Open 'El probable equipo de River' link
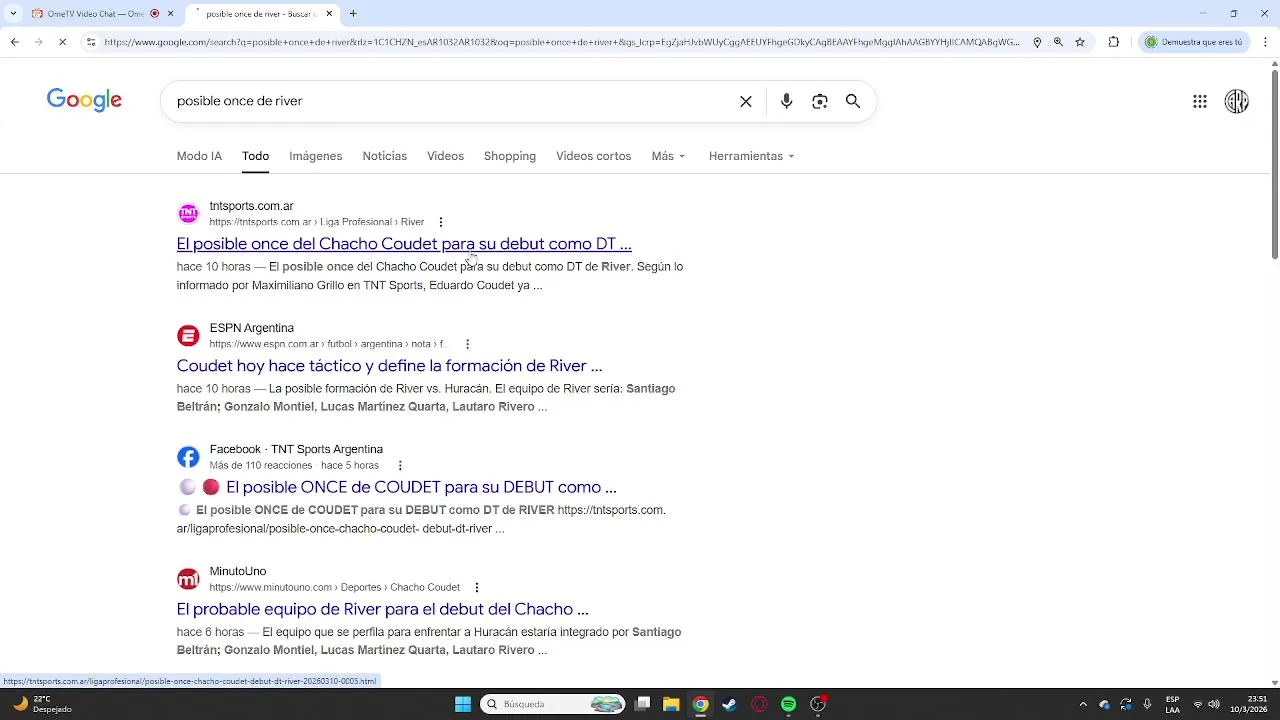Screen dimensions: 1280x720 pos(382,610)
